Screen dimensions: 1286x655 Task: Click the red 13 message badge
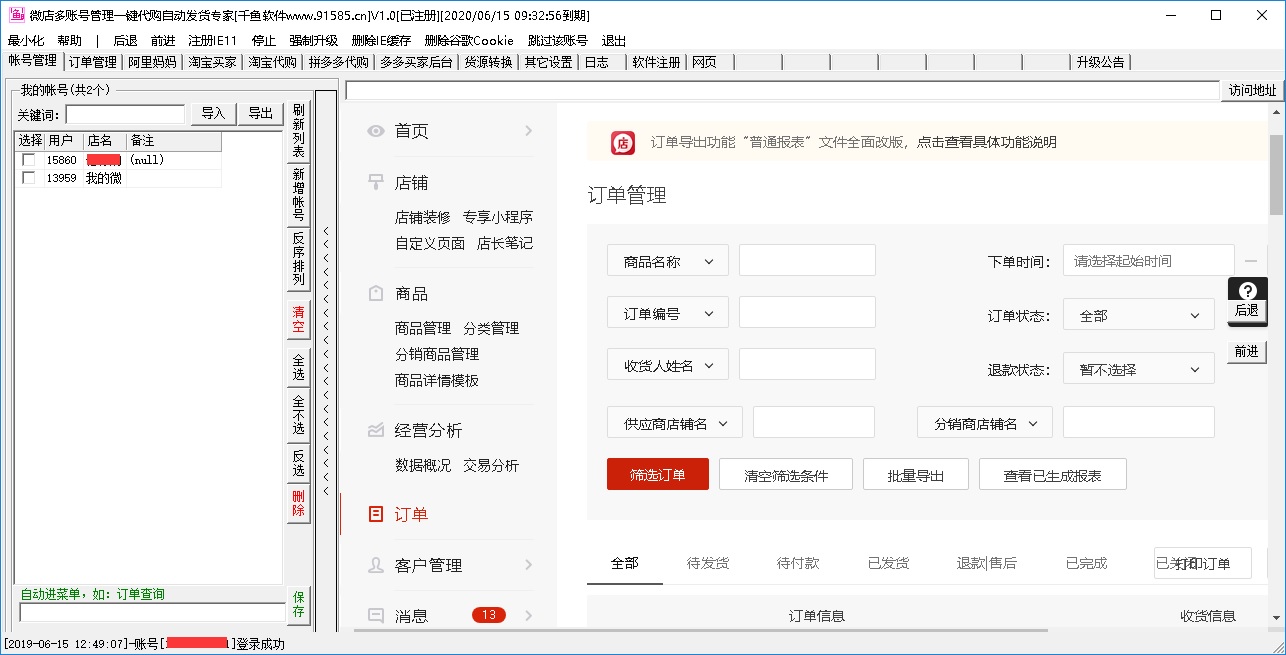point(488,615)
